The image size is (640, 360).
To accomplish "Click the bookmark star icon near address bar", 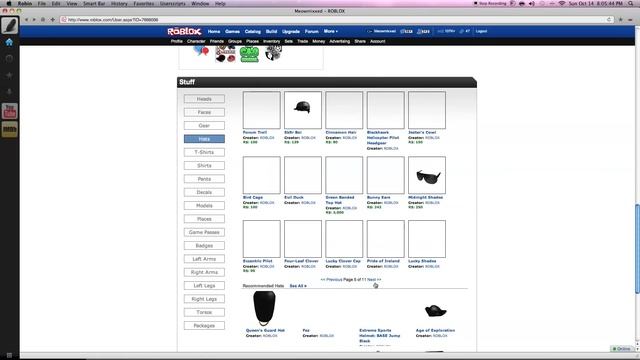I will click(620, 20).
